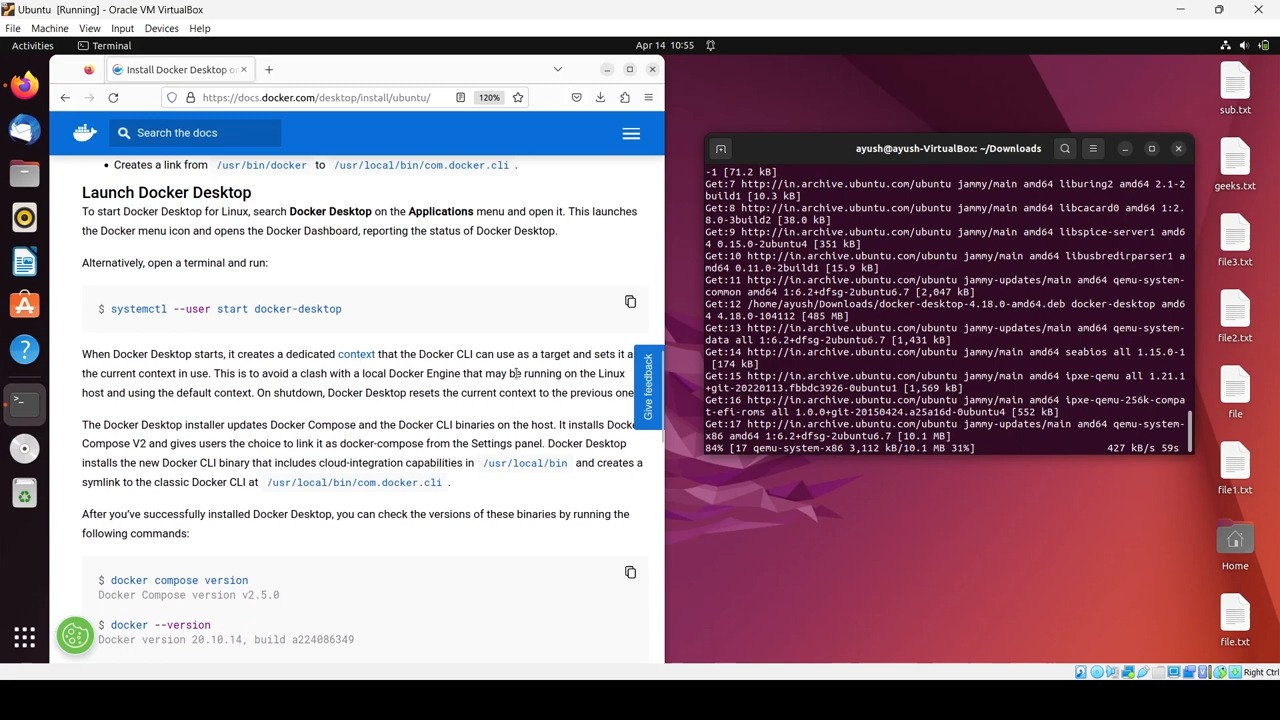Open the Give feedback side tab
Viewport: 1280px width, 720px height.
click(648, 386)
